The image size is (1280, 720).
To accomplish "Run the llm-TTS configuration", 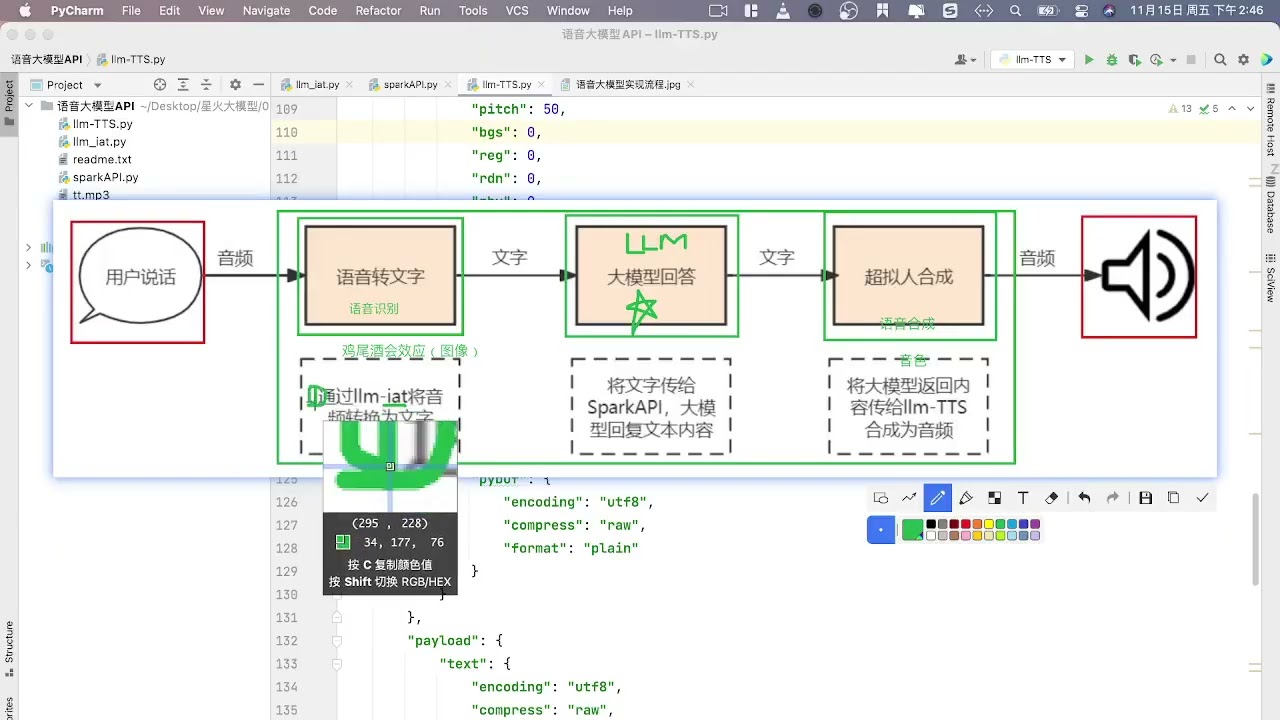I will click(x=1089, y=60).
